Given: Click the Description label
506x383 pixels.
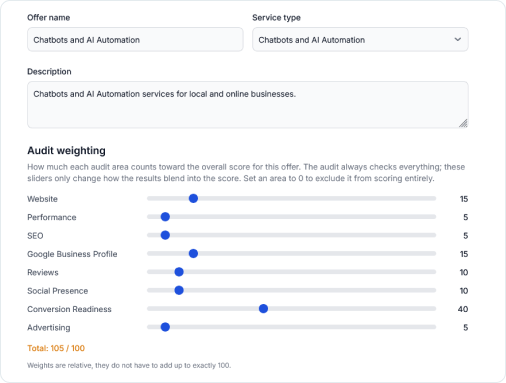Looking at the screenshot, I should pyautogui.click(x=49, y=72).
